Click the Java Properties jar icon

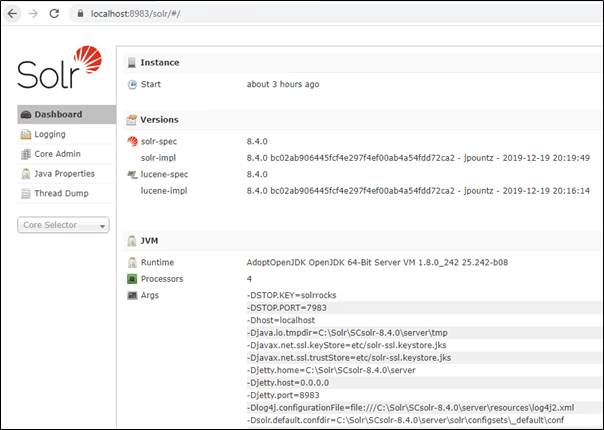26,174
